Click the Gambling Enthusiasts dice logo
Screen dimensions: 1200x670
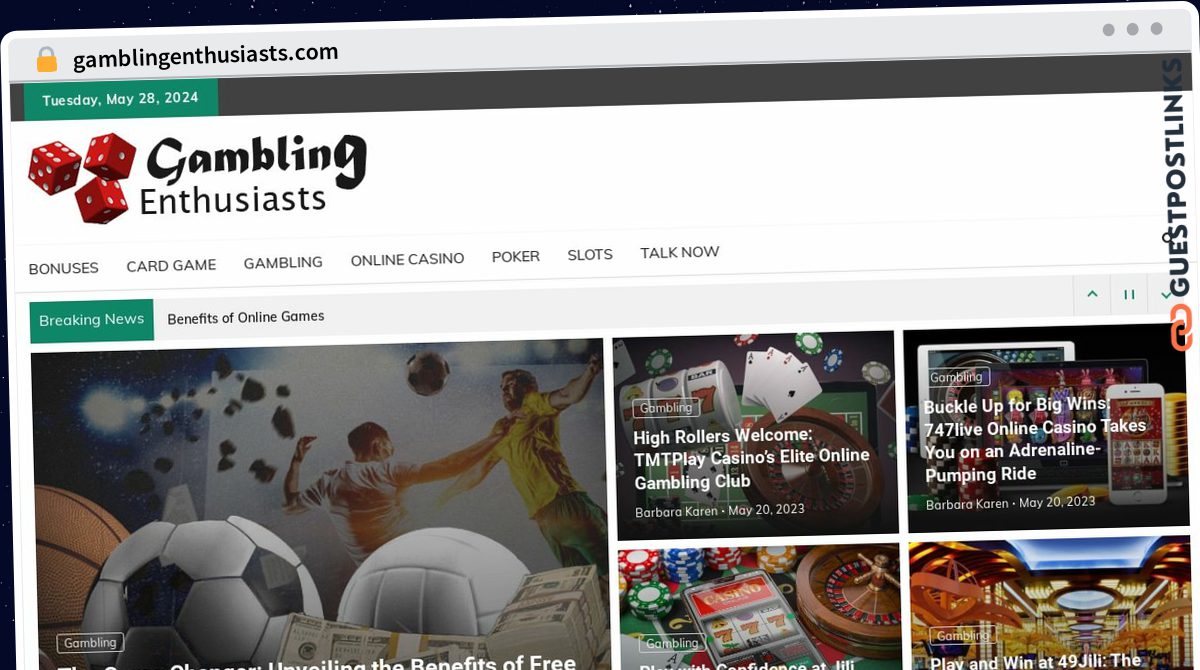(x=198, y=177)
